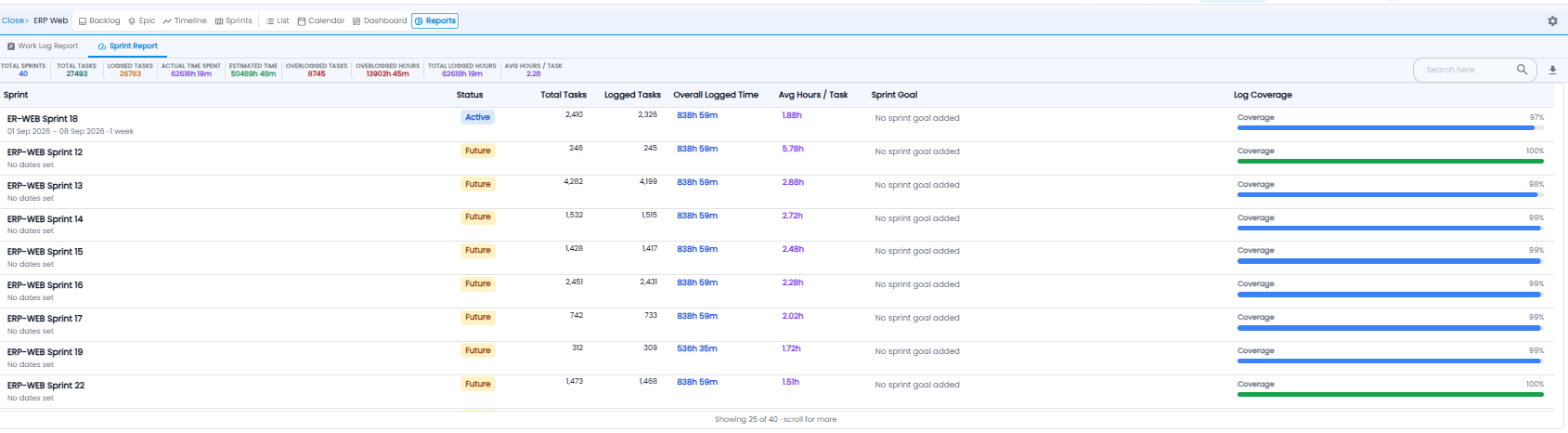Click Sprint 18's 838h 59m logged time

(x=697, y=115)
